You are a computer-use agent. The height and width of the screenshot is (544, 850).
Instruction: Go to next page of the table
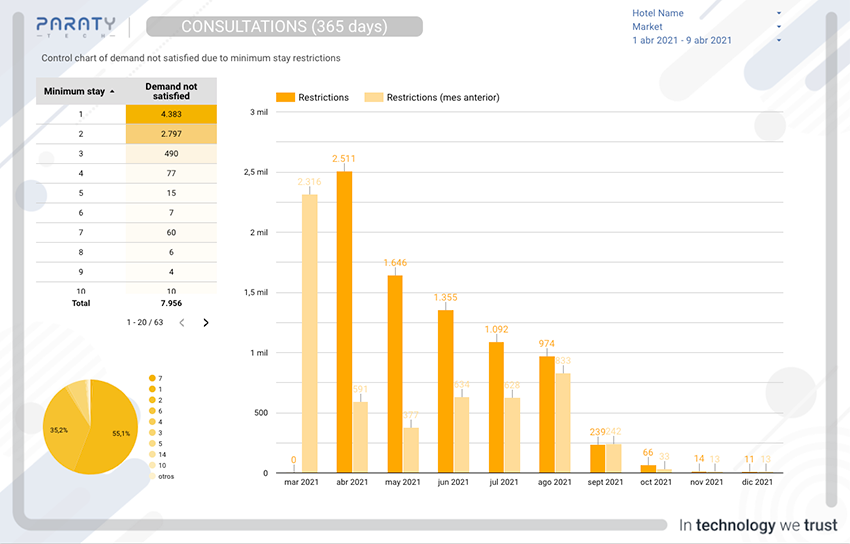pyautogui.click(x=205, y=323)
